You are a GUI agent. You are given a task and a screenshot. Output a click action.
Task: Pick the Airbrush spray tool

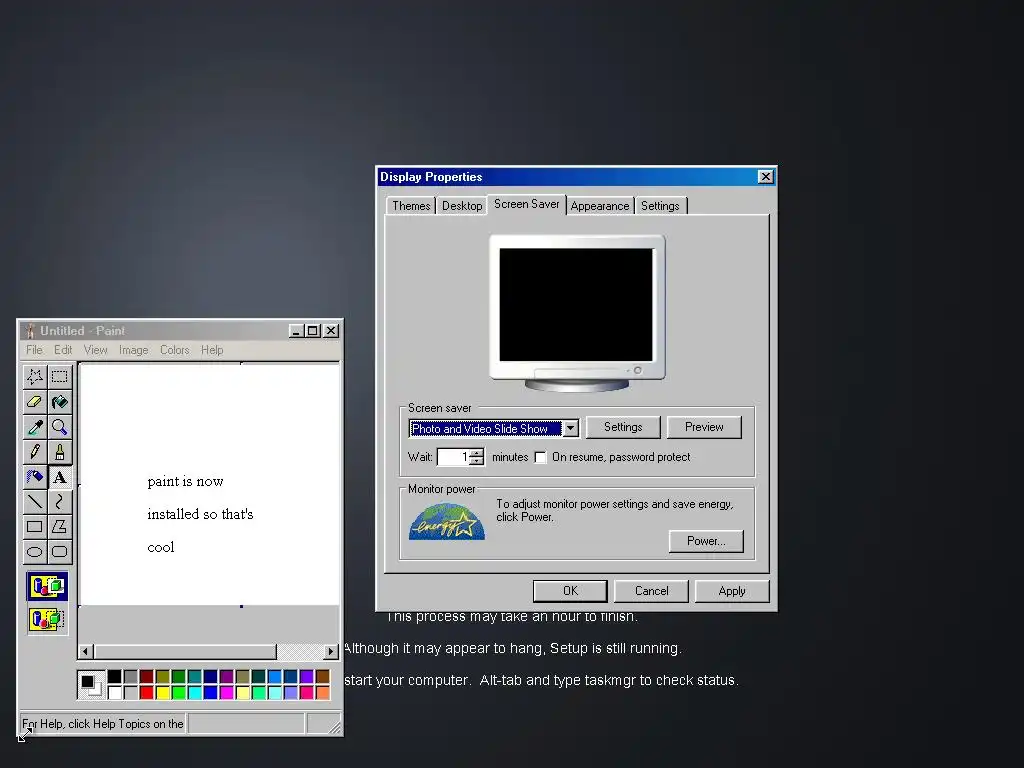(35, 477)
